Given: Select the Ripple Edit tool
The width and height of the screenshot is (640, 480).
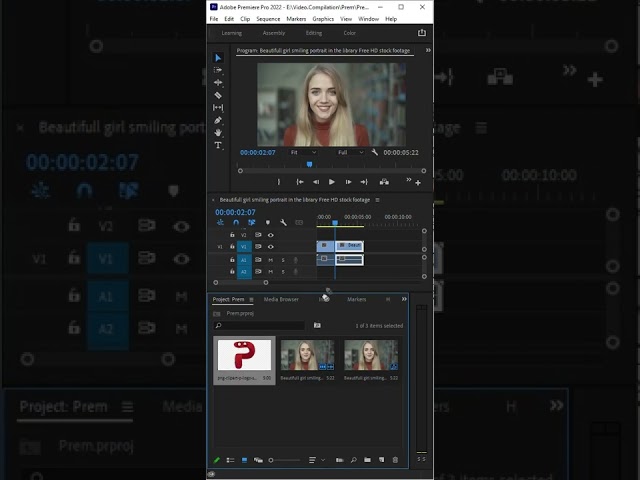Looking at the screenshot, I should tap(218, 82).
